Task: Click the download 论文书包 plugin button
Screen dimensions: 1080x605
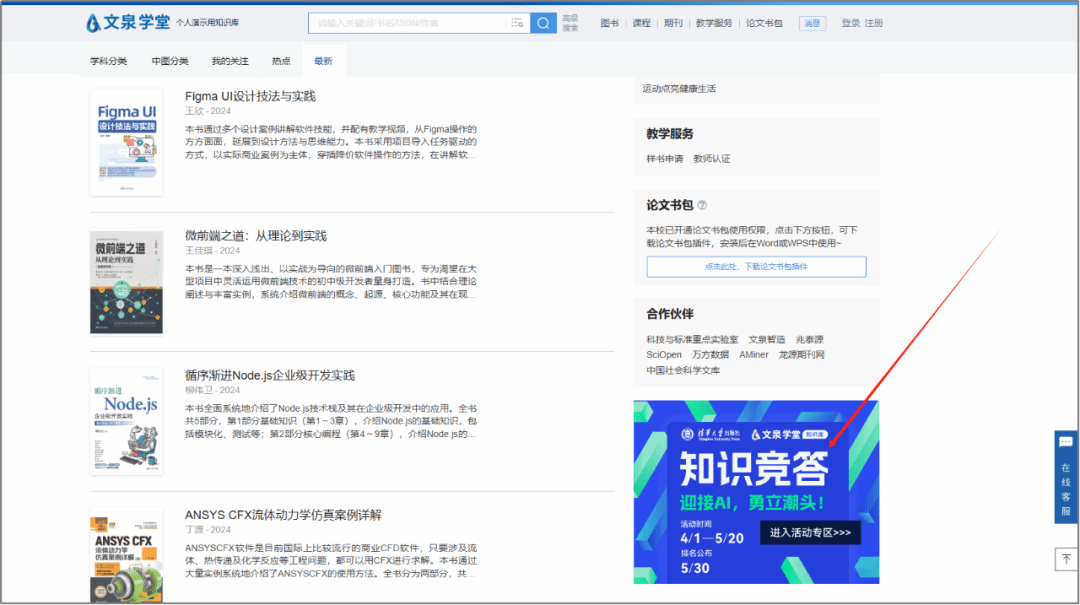Action: click(x=756, y=267)
